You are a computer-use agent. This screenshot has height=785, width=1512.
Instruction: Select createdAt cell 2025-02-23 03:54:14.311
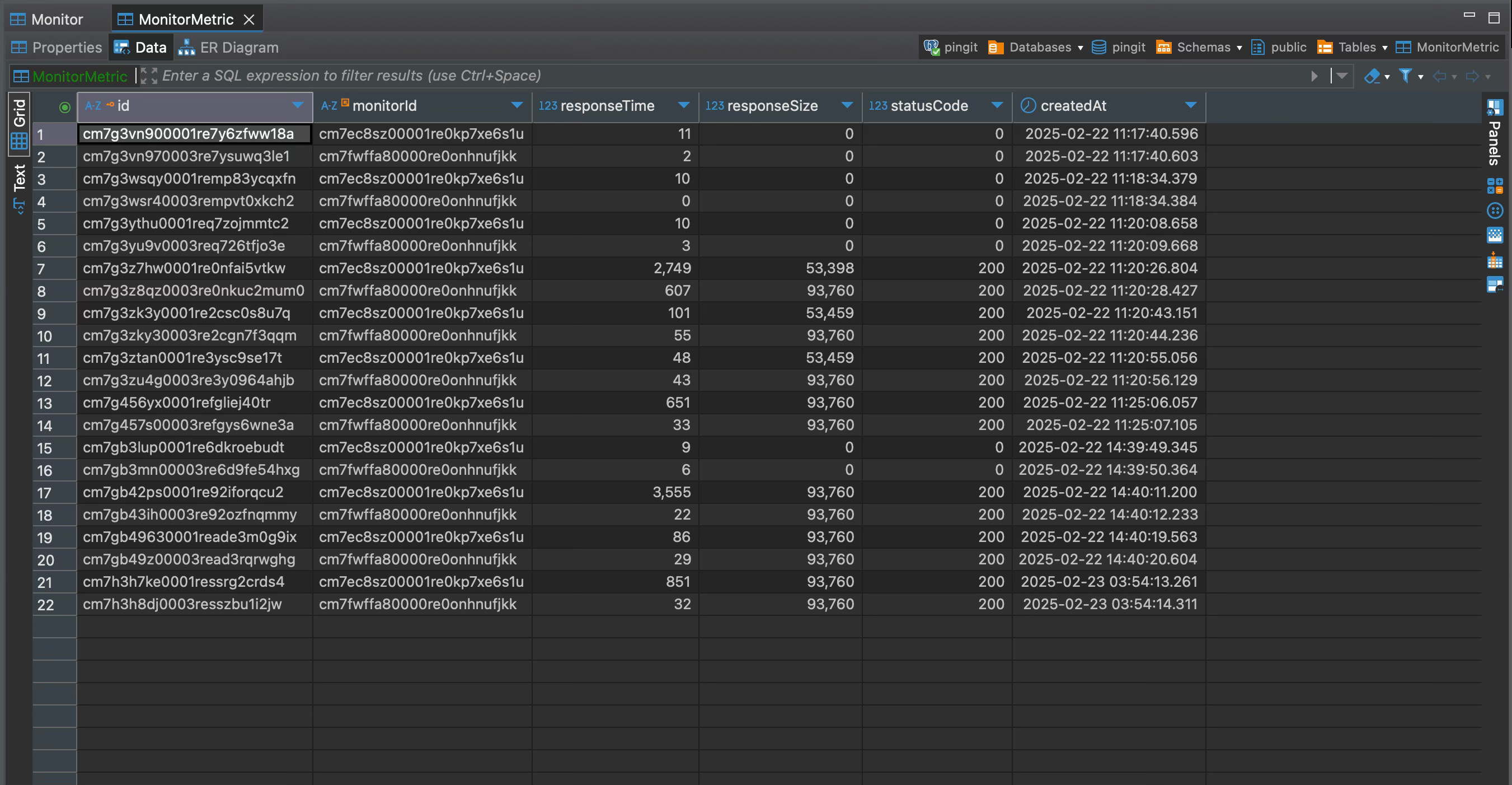(1109, 605)
